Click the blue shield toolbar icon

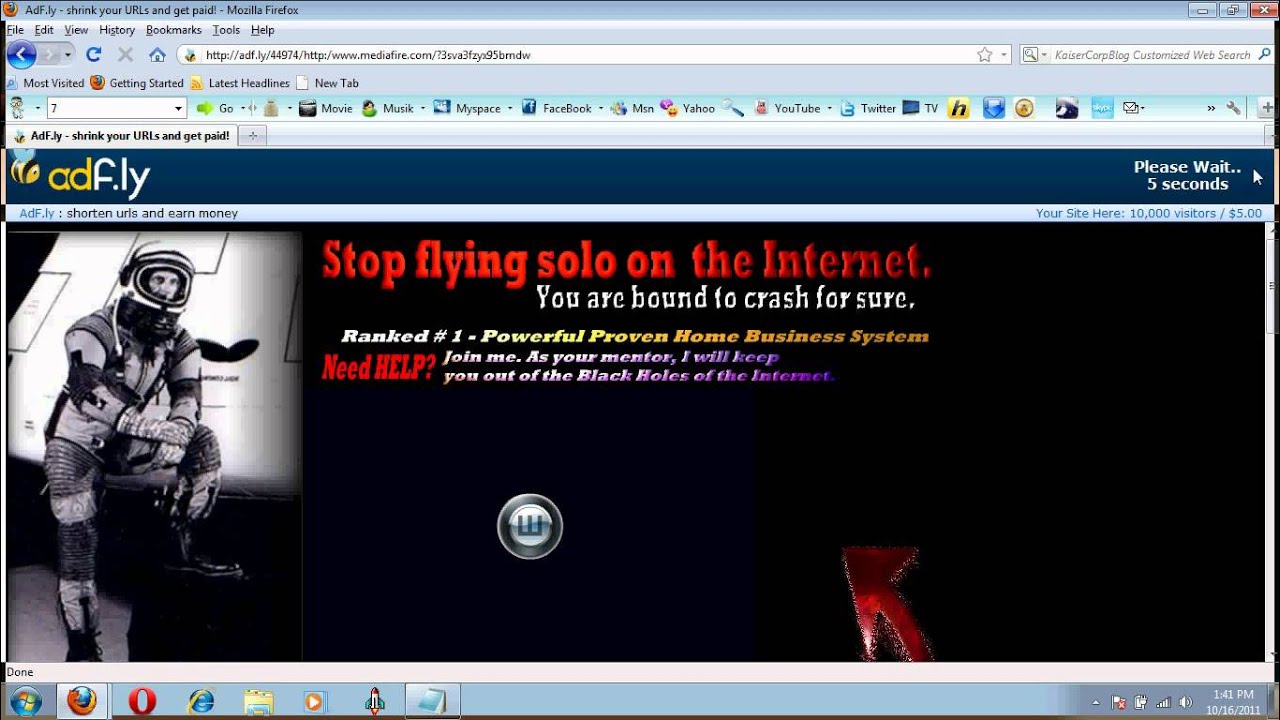[x=993, y=108]
